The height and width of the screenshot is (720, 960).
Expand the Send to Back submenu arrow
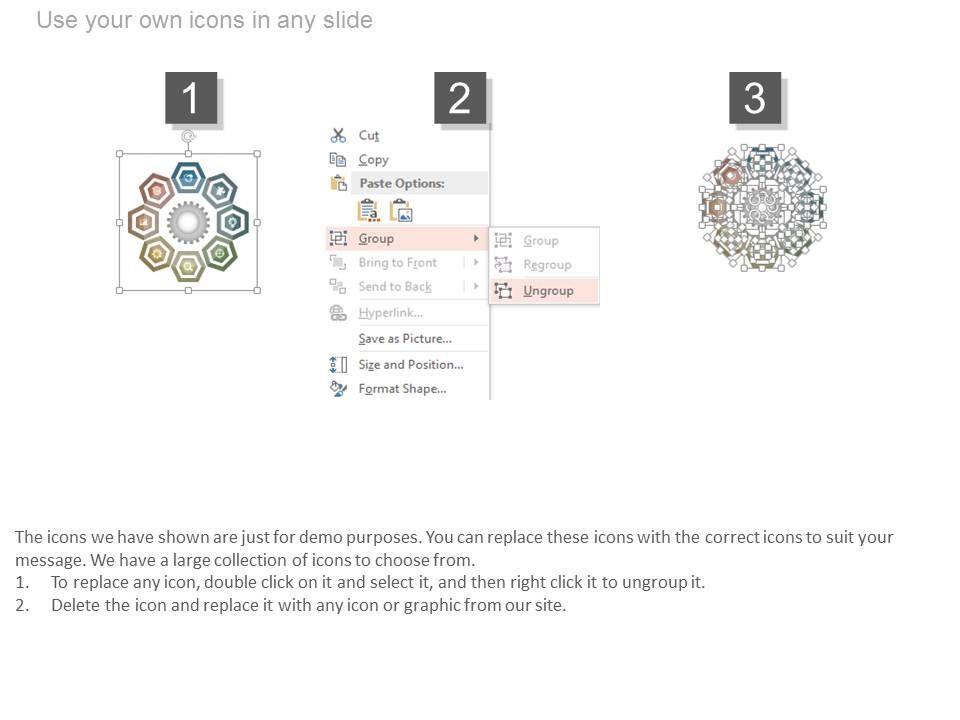click(476, 287)
